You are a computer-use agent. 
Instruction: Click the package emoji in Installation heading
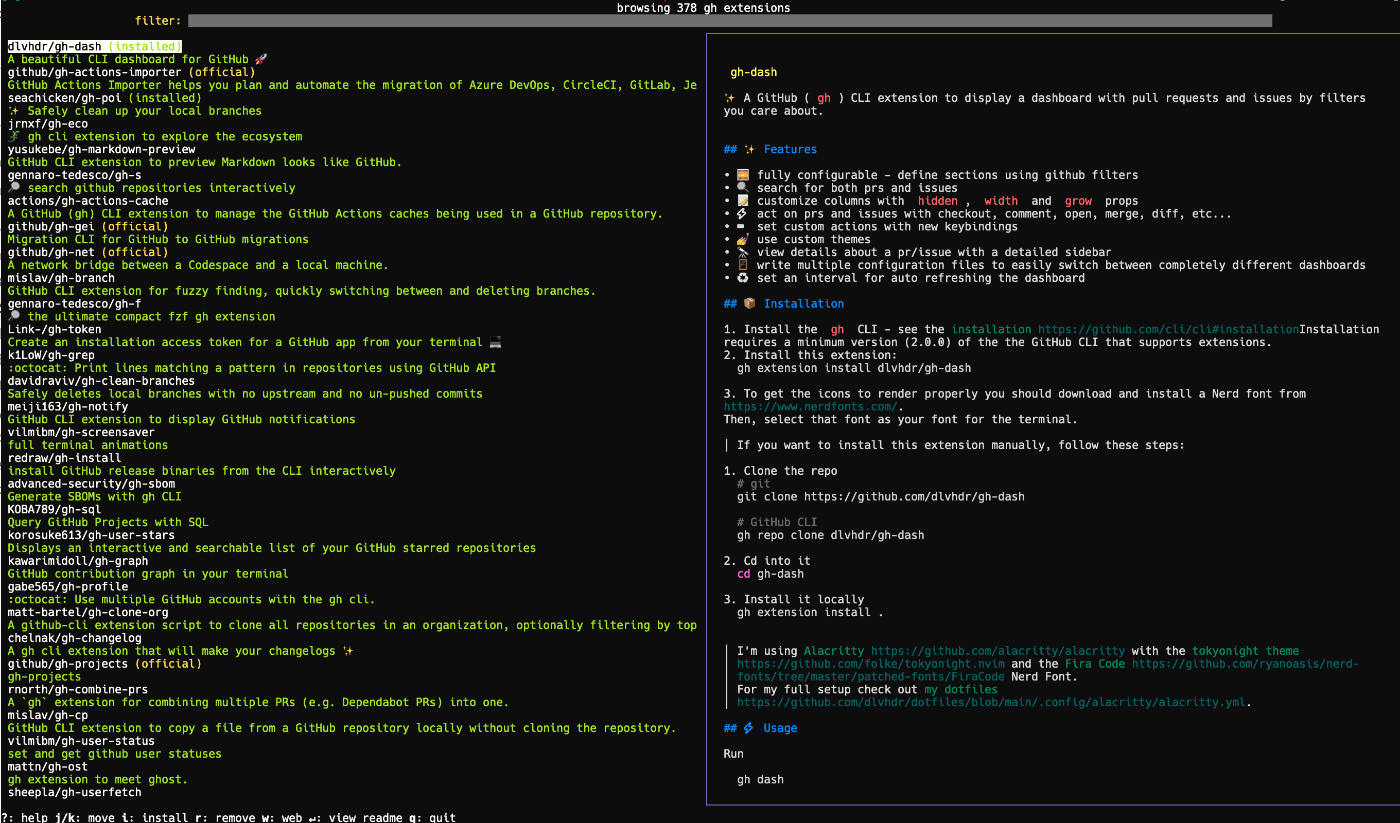750,304
